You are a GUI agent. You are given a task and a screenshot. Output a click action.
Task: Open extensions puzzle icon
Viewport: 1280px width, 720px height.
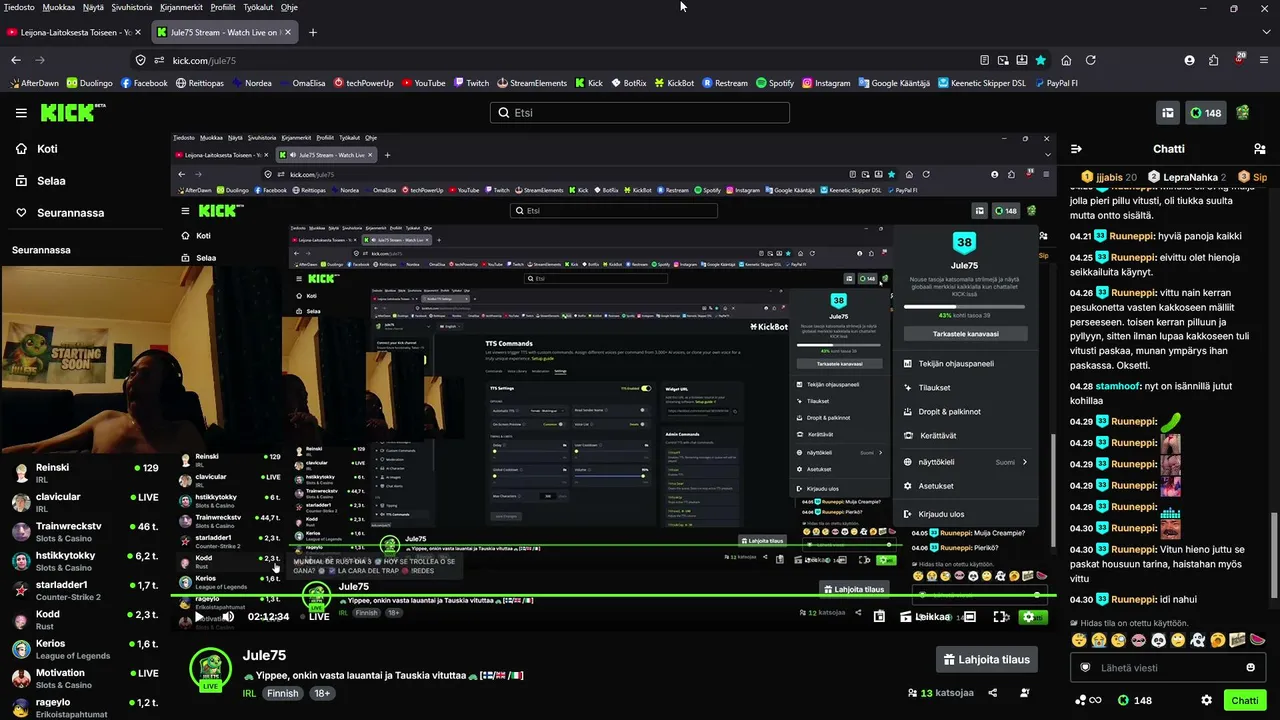pyautogui.click(x=1213, y=60)
